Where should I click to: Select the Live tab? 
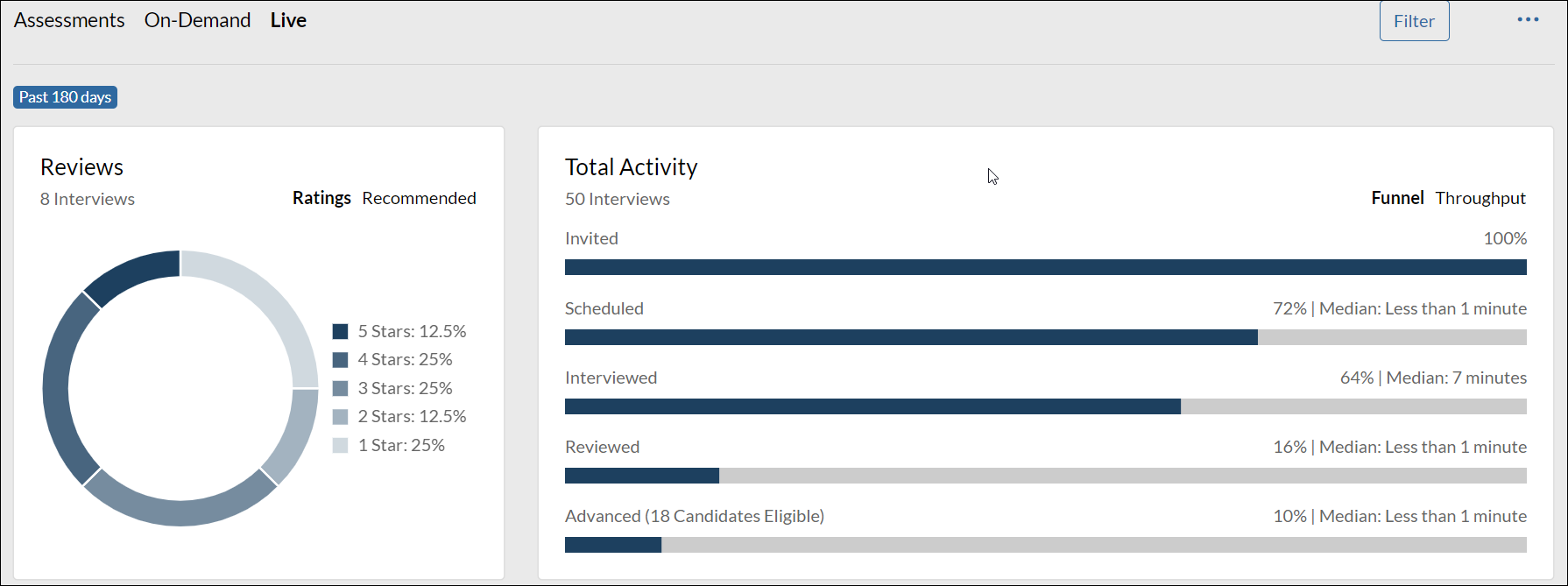point(288,20)
